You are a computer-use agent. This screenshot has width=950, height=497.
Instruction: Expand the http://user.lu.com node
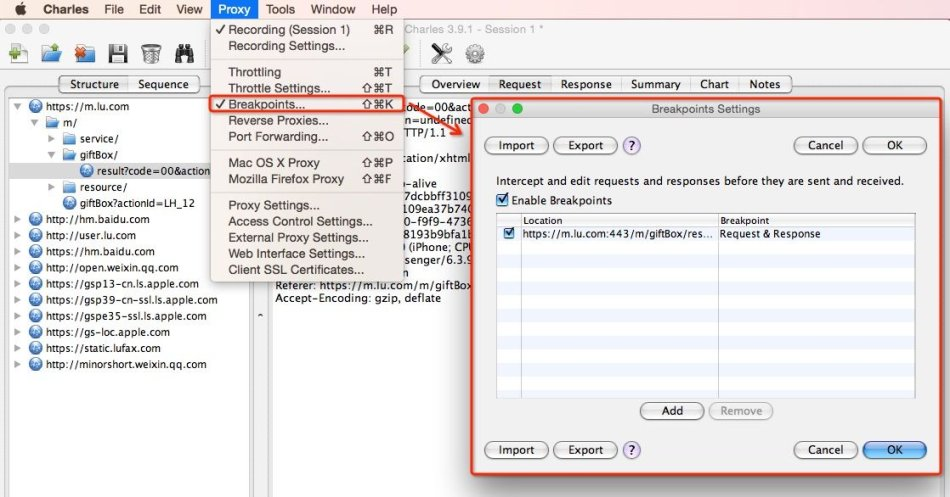tap(18, 235)
